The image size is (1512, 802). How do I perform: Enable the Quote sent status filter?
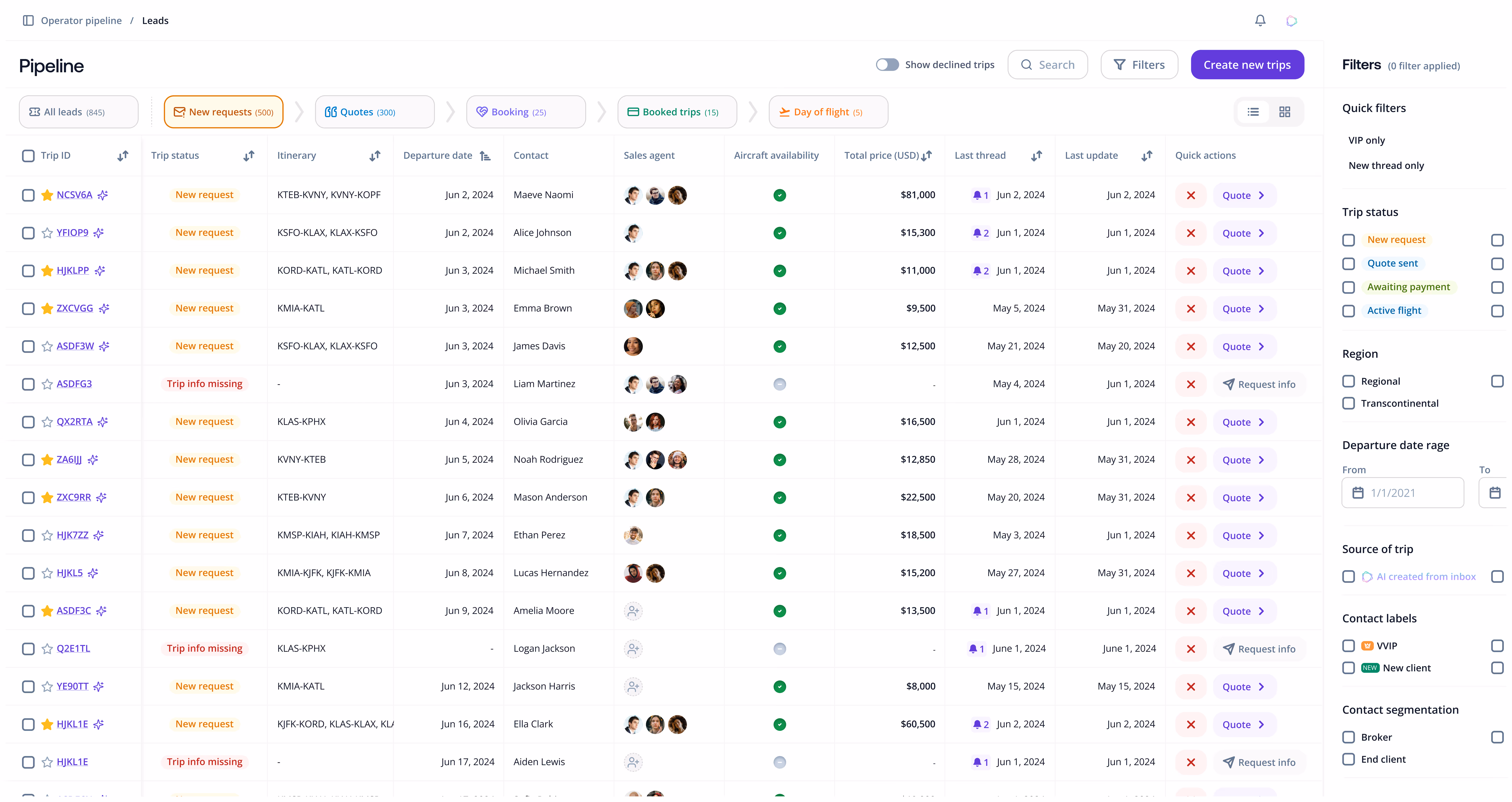coord(1349,264)
